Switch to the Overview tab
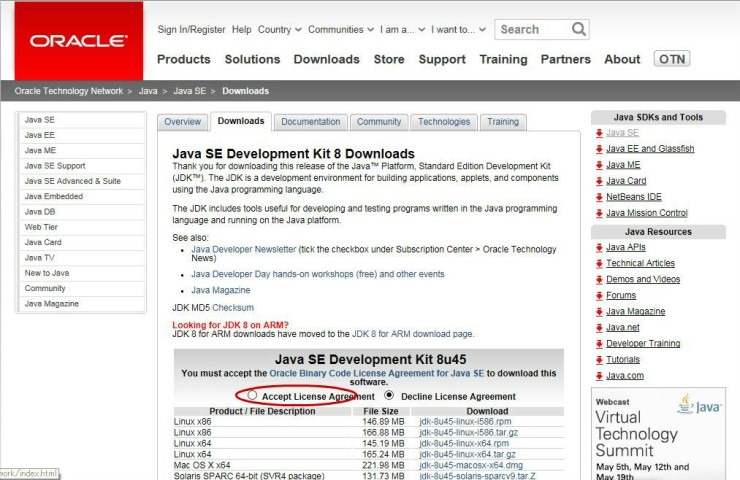 182,122
